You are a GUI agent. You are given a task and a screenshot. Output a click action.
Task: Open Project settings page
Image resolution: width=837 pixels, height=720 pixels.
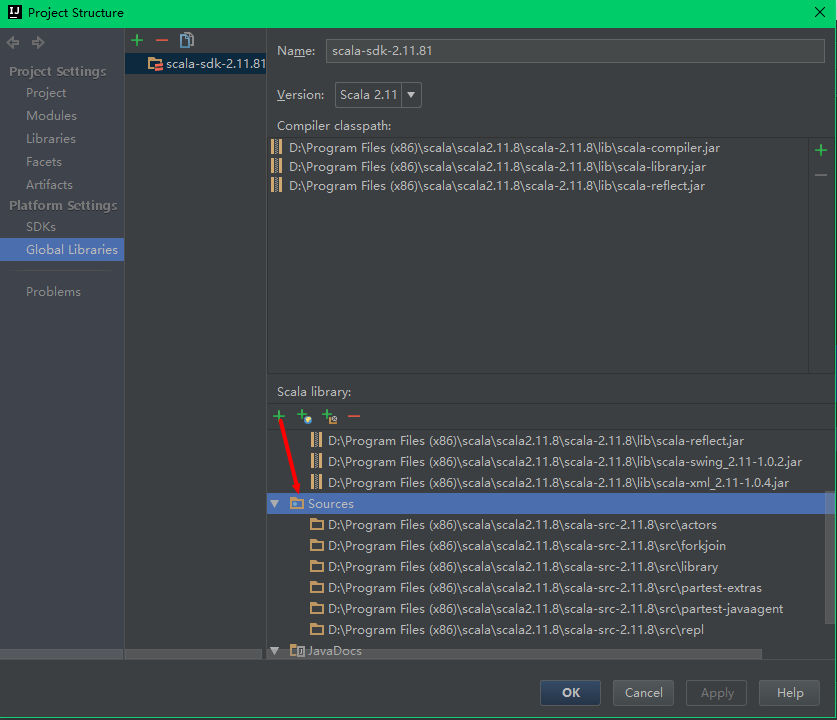46,93
